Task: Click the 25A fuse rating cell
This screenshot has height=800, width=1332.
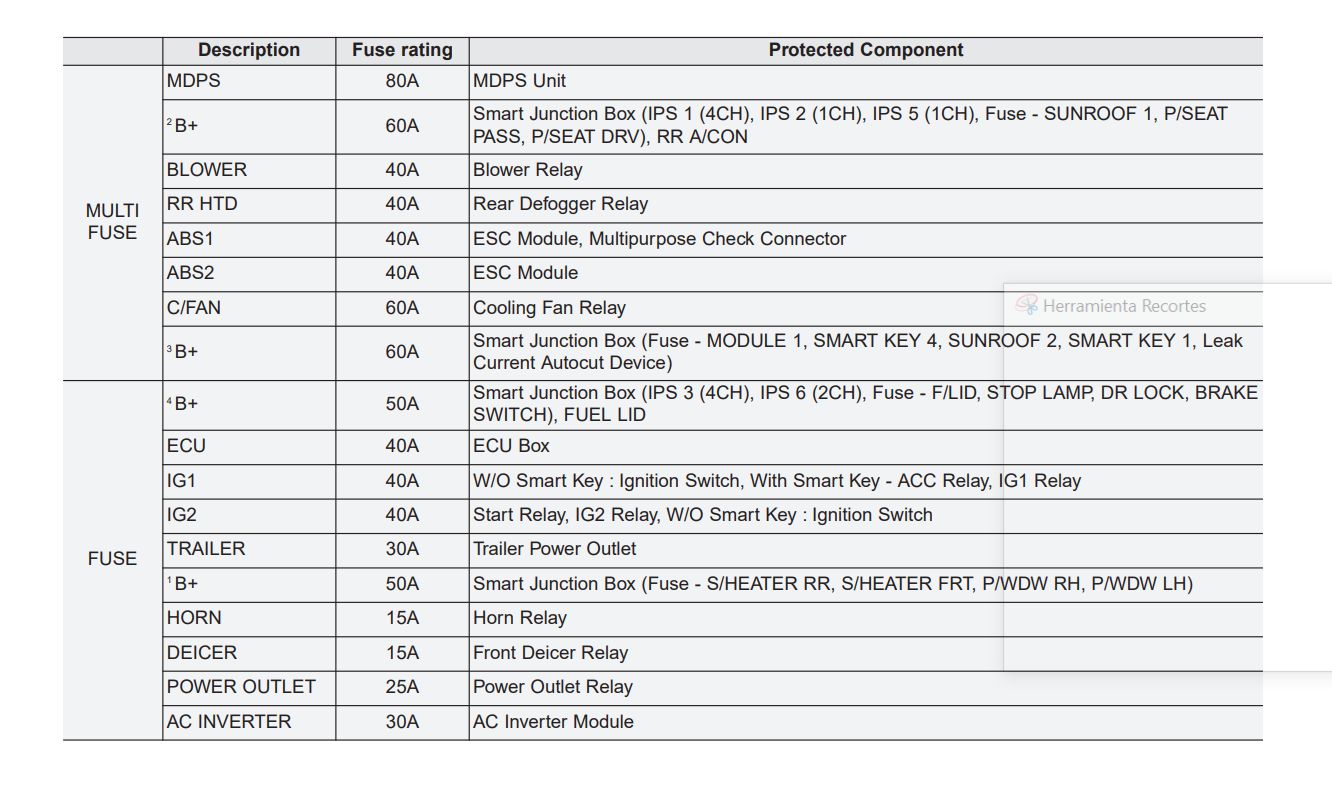Action: (x=402, y=687)
